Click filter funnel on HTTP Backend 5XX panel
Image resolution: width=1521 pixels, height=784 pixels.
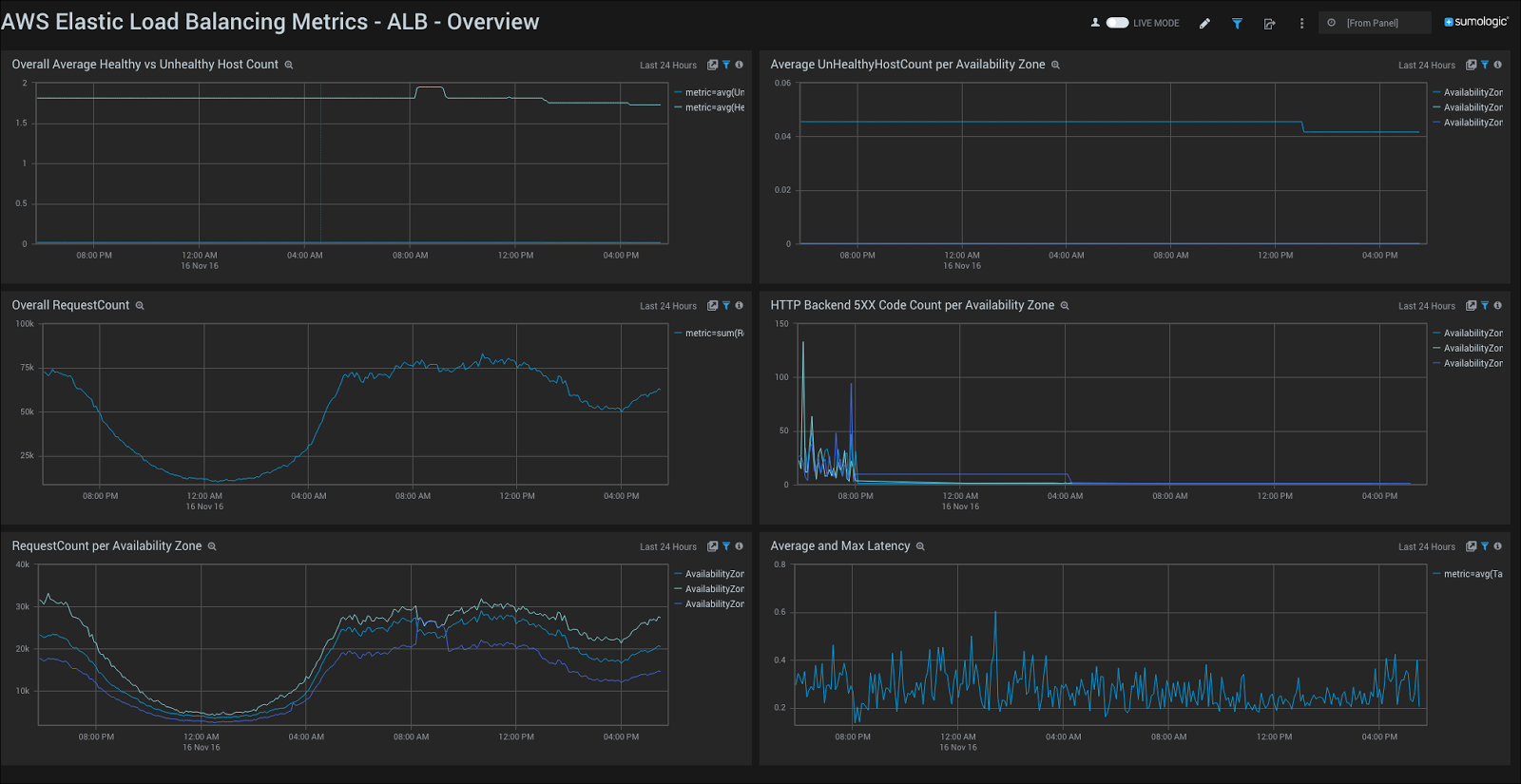(x=1485, y=306)
